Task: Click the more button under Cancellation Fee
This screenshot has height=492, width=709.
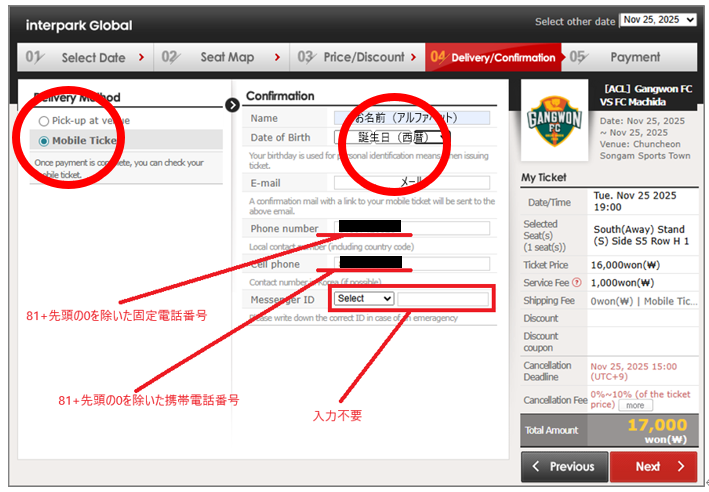Action: tap(635, 406)
